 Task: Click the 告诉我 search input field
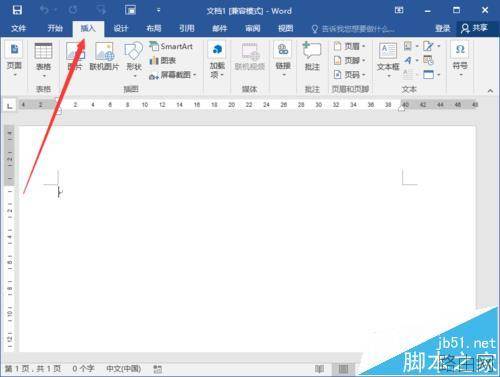[353, 29]
